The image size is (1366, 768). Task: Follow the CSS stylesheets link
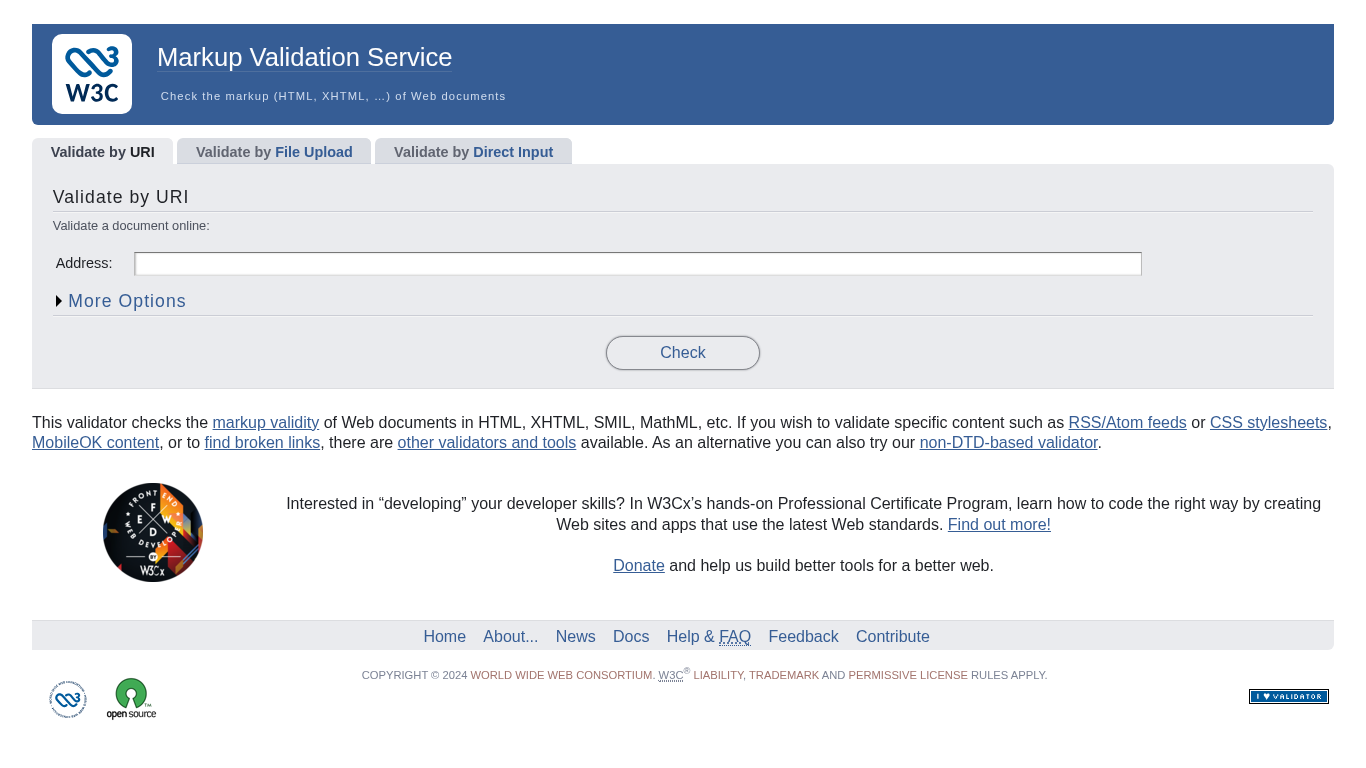pyautogui.click(x=1268, y=423)
